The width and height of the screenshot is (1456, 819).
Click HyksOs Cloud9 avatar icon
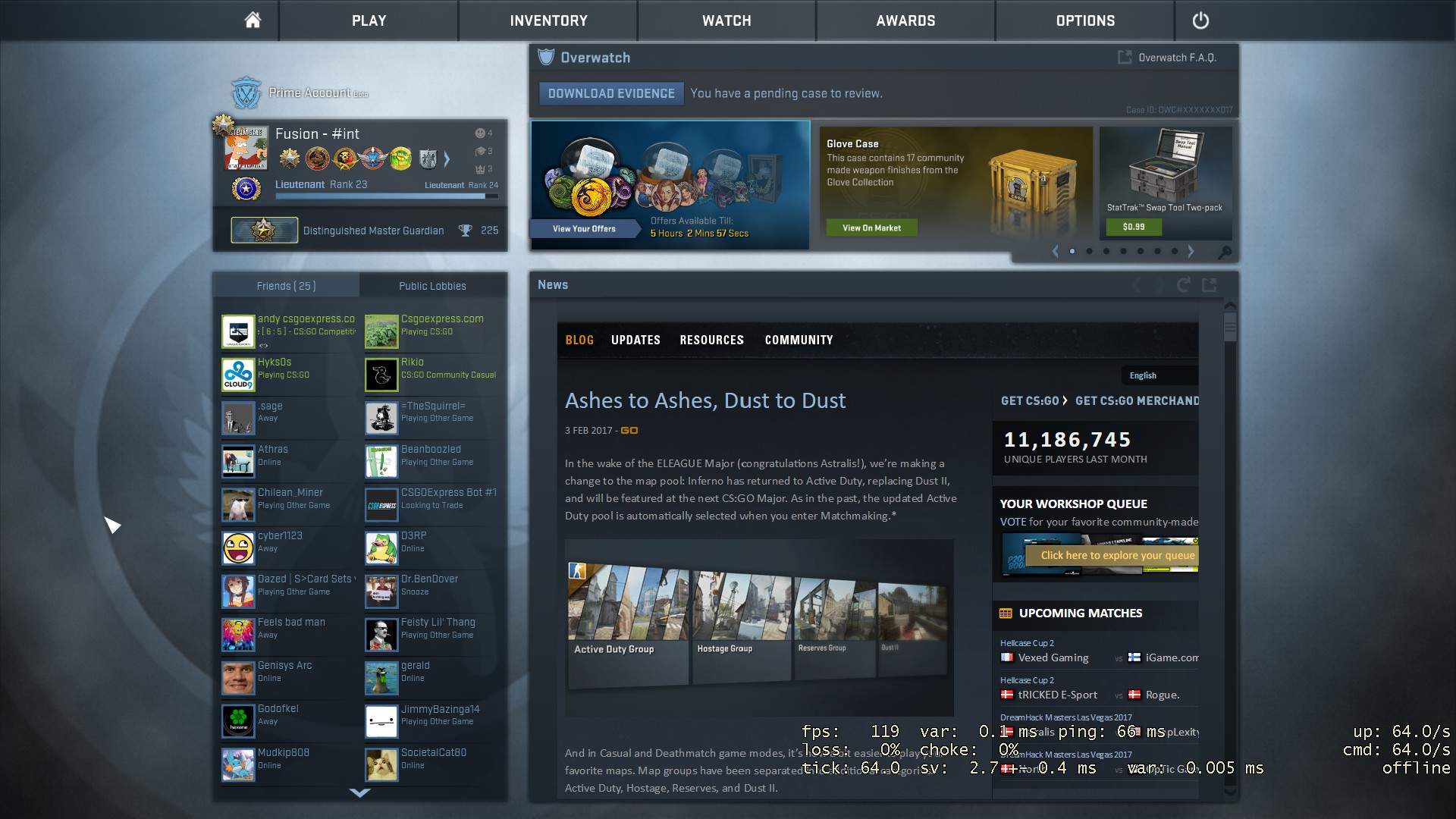[238, 375]
